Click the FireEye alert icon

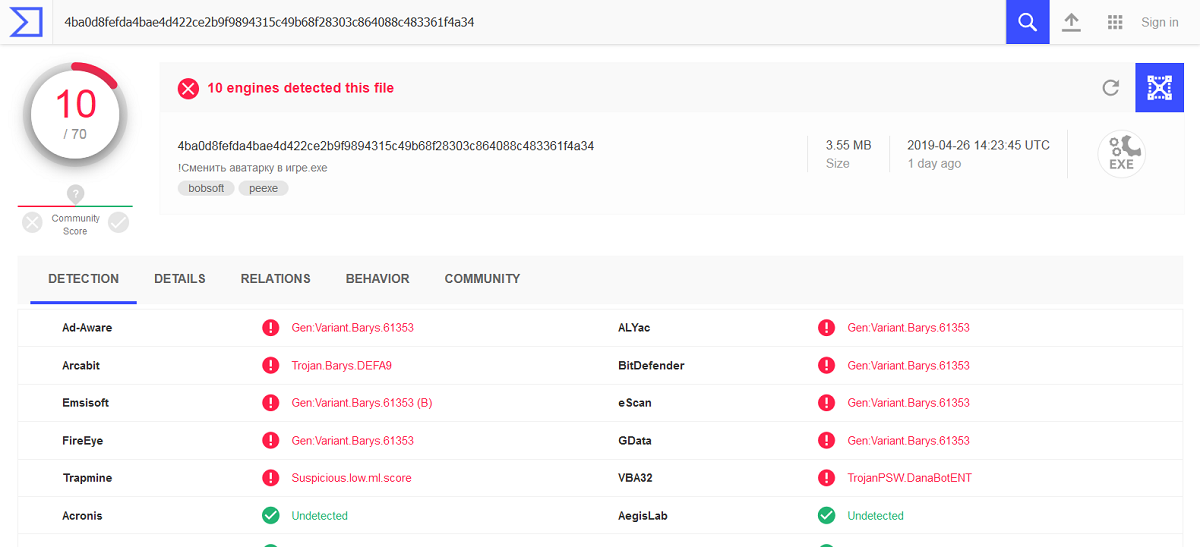point(270,441)
